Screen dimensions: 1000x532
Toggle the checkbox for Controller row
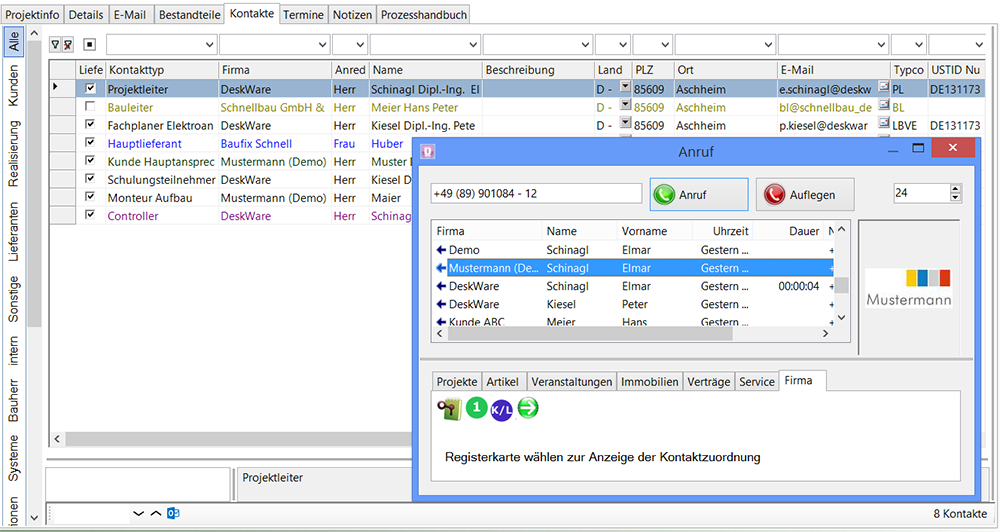tap(91, 214)
